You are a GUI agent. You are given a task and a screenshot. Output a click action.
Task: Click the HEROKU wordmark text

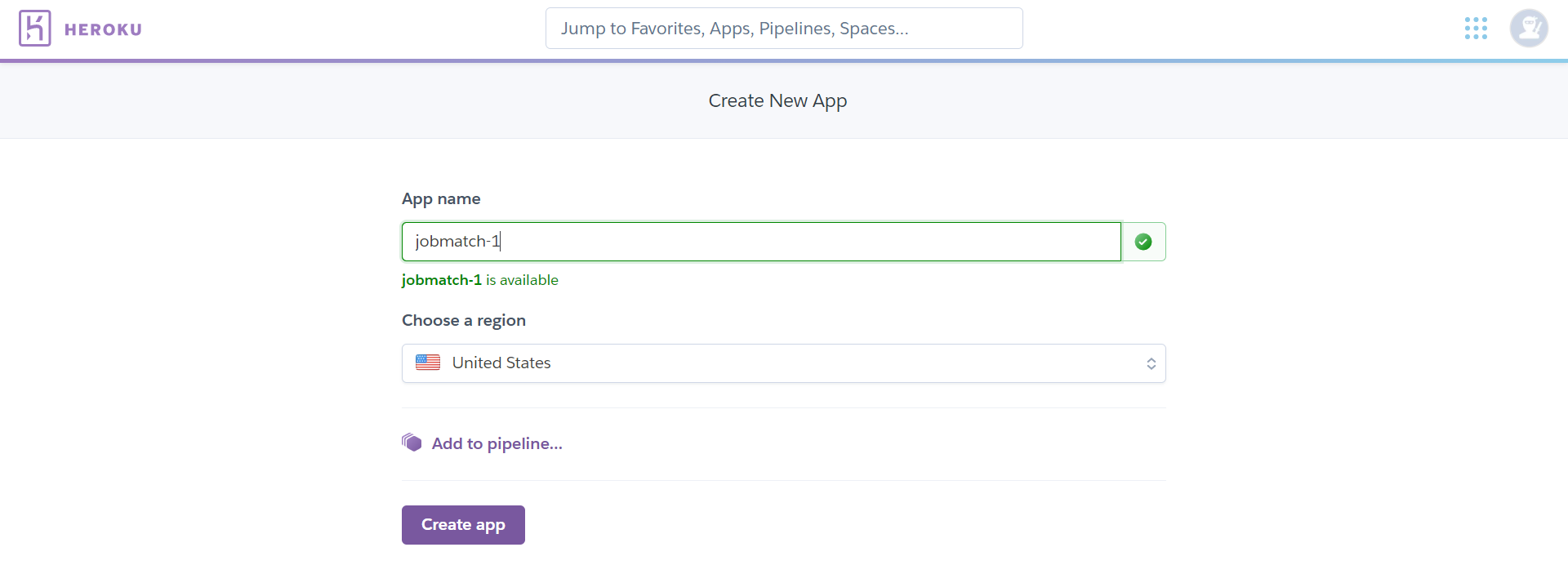pyautogui.click(x=103, y=29)
